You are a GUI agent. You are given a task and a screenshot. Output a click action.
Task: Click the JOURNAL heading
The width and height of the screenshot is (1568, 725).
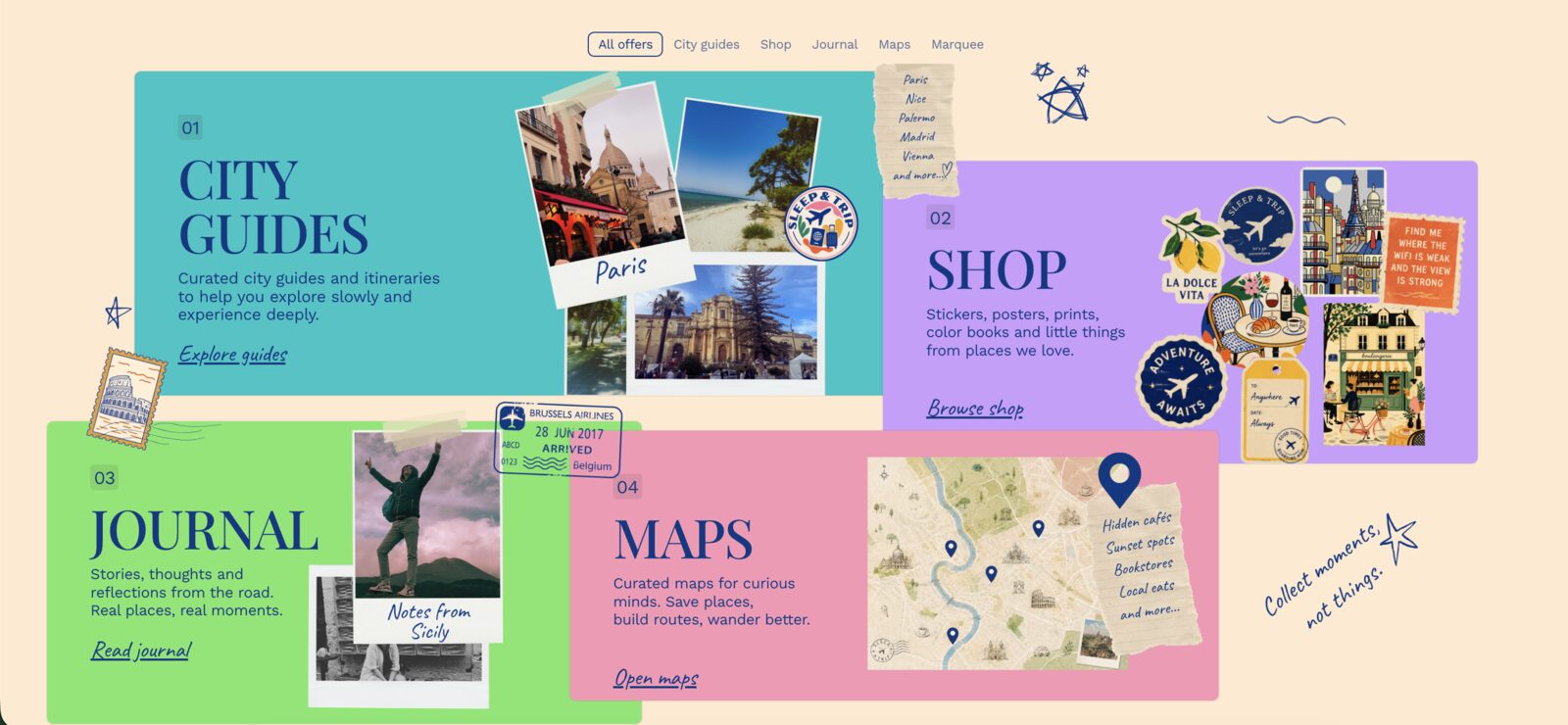(x=204, y=531)
